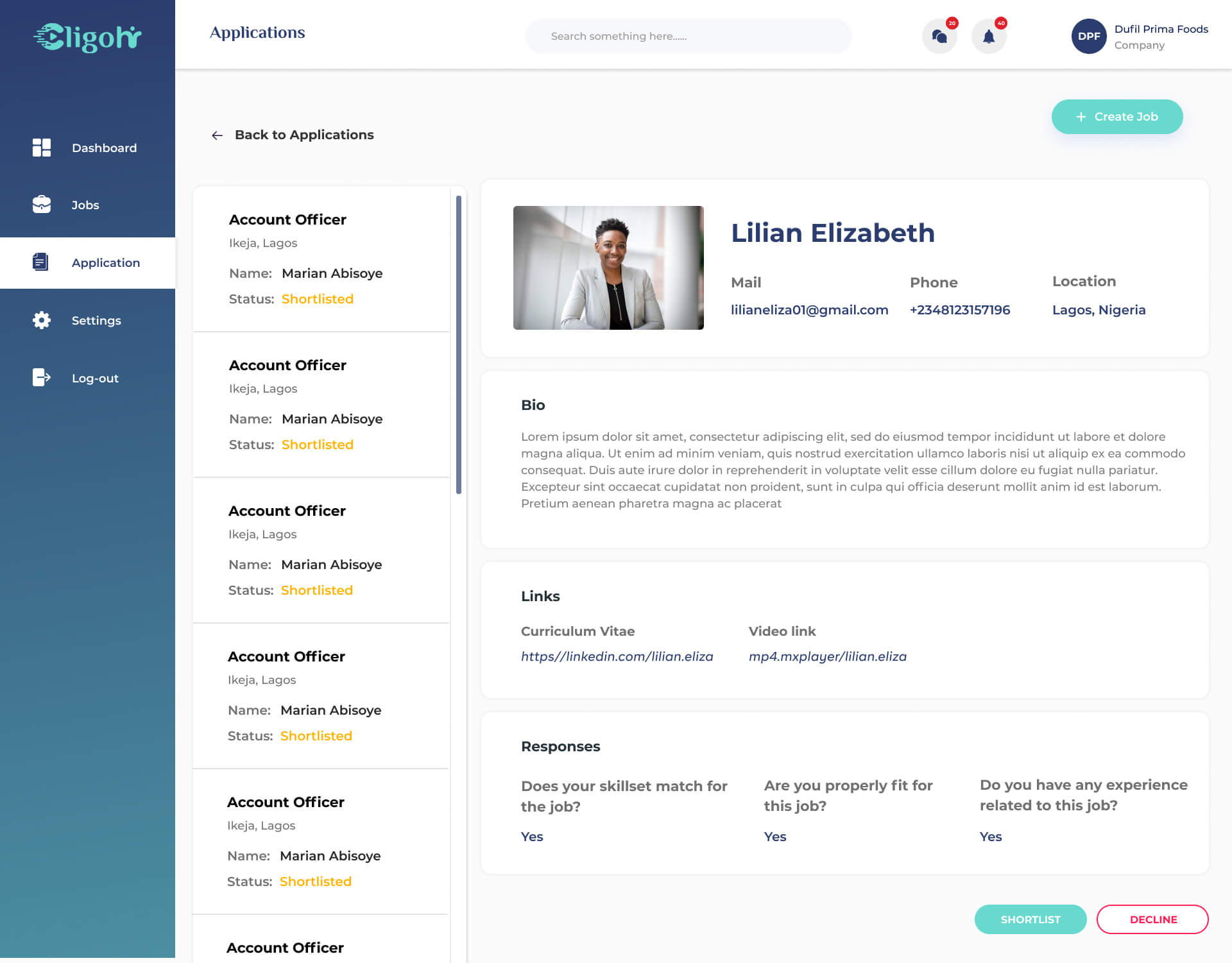Open Settings from the sidebar
The image size is (1232, 963).
(87, 320)
